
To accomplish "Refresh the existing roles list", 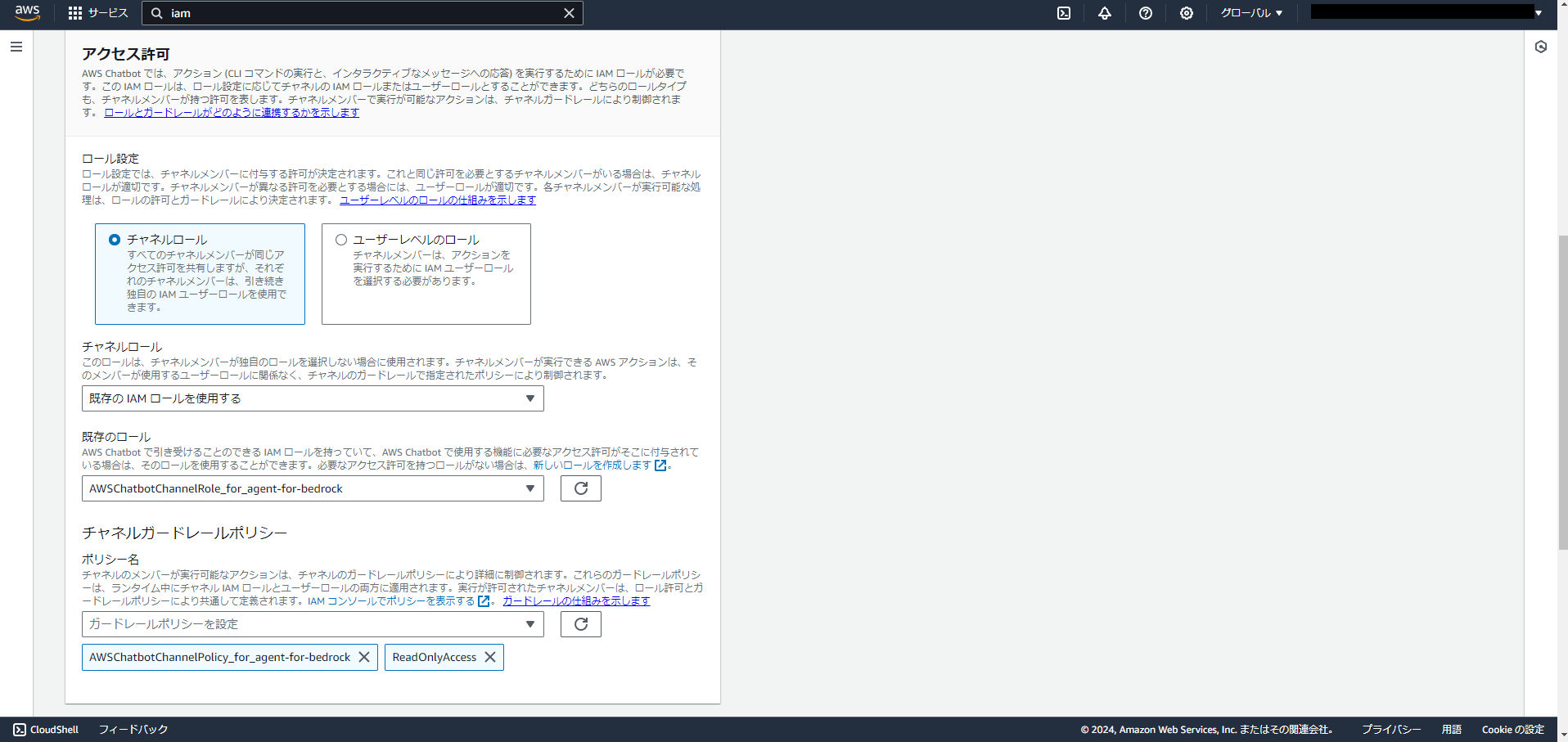I will coord(581,488).
